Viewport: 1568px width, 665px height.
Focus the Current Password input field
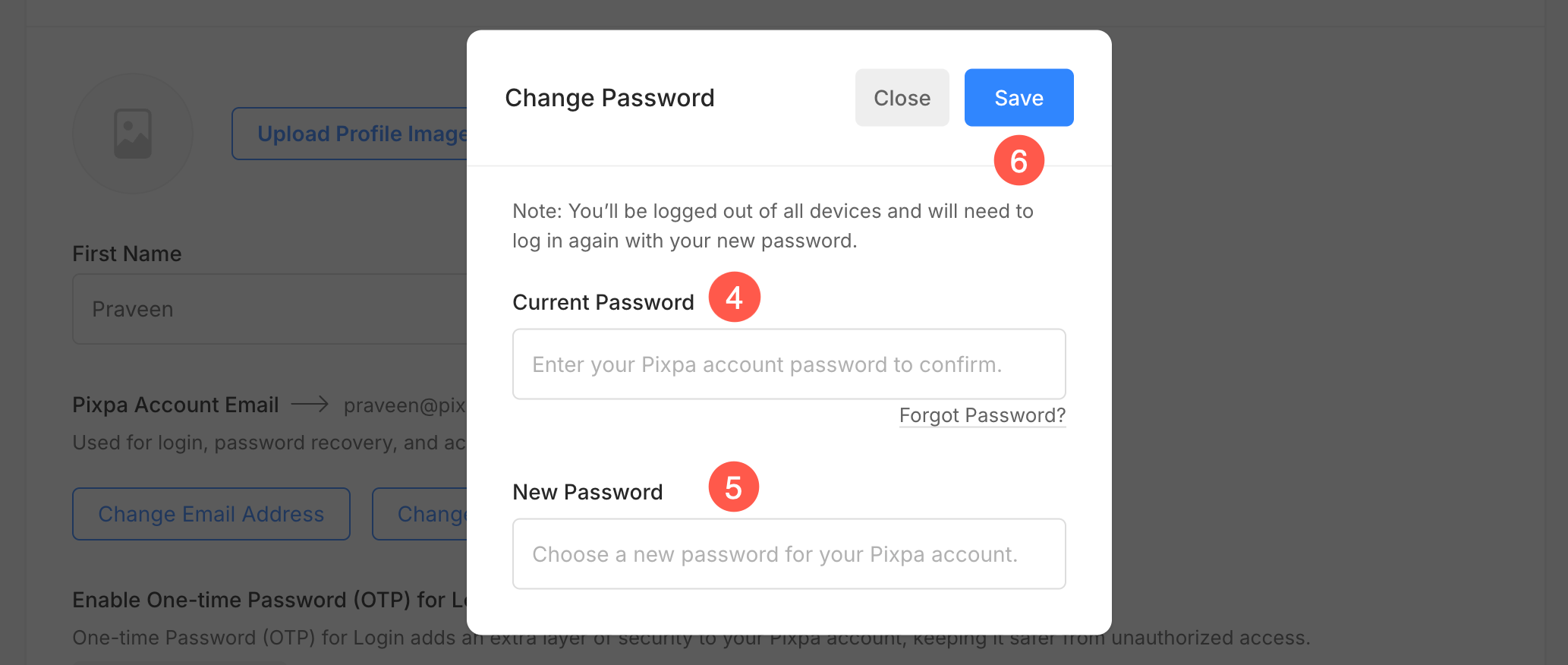coord(789,364)
